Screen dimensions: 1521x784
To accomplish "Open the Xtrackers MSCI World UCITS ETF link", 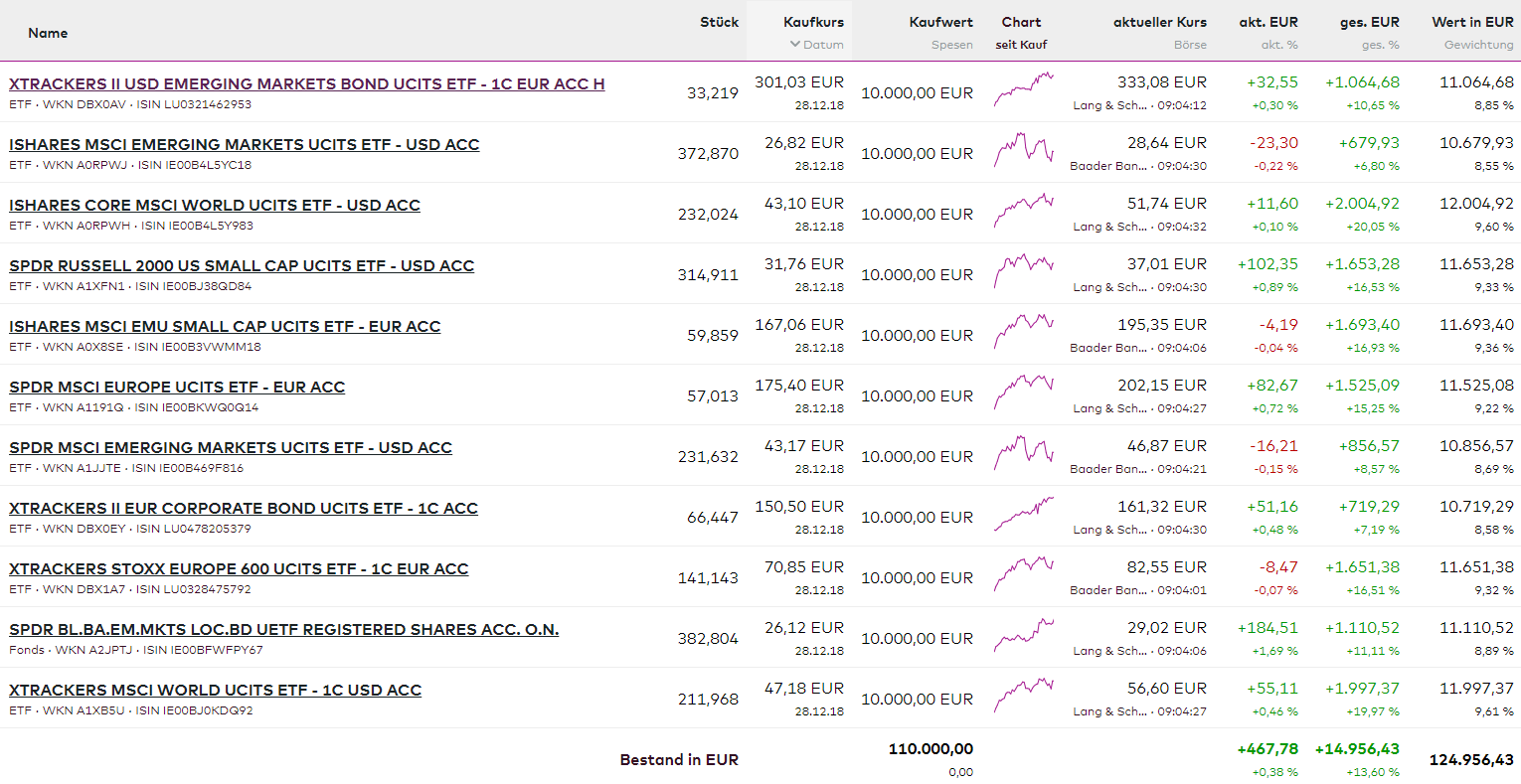I will (x=215, y=691).
